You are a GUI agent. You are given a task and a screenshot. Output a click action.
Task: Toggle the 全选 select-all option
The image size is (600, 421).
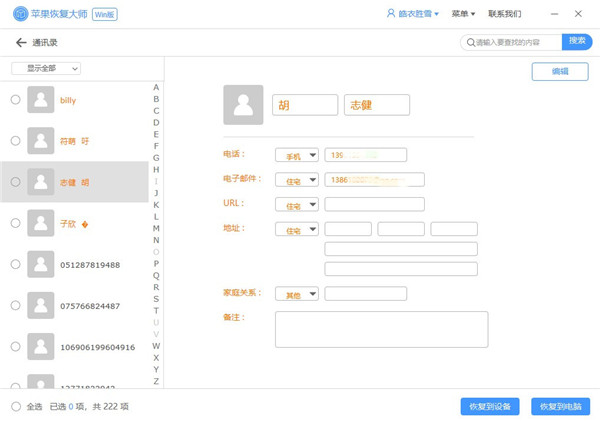[15, 407]
